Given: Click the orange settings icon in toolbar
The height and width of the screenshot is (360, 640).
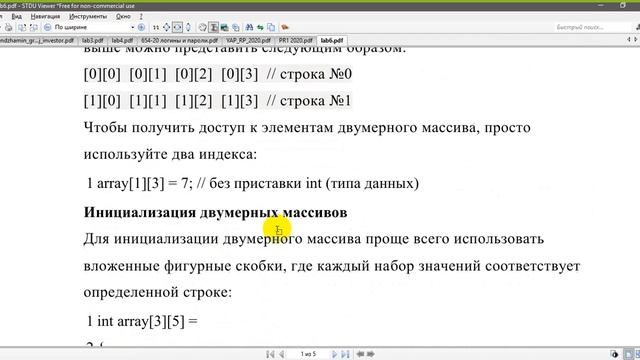Looking at the screenshot, I should 285,27.
